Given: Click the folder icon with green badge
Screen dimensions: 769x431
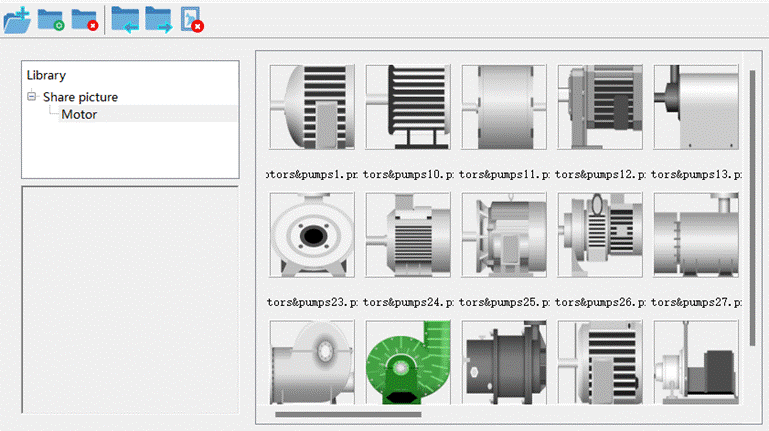Looking at the screenshot, I should (x=51, y=19).
